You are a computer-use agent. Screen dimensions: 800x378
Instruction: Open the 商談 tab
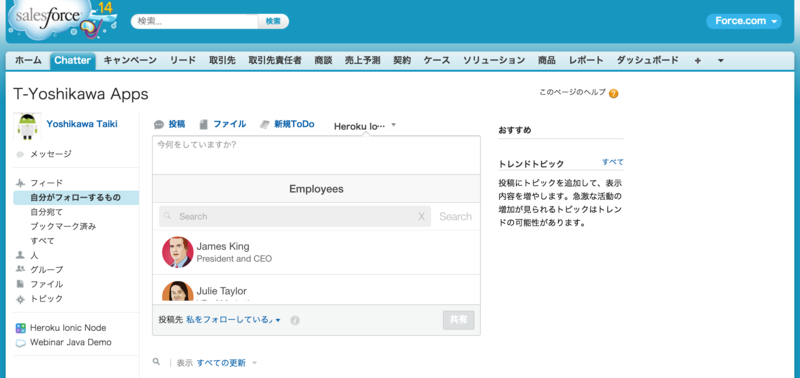click(323, 60)
